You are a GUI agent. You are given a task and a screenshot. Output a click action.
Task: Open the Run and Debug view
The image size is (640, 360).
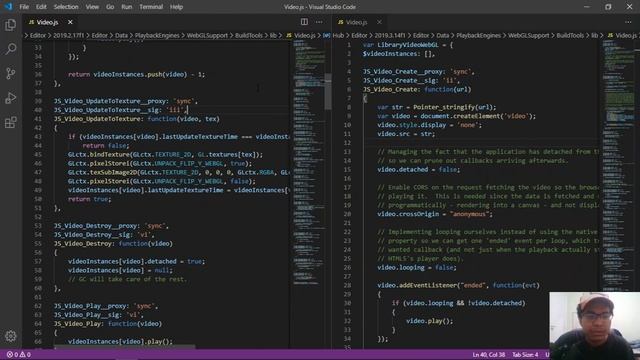11,98
